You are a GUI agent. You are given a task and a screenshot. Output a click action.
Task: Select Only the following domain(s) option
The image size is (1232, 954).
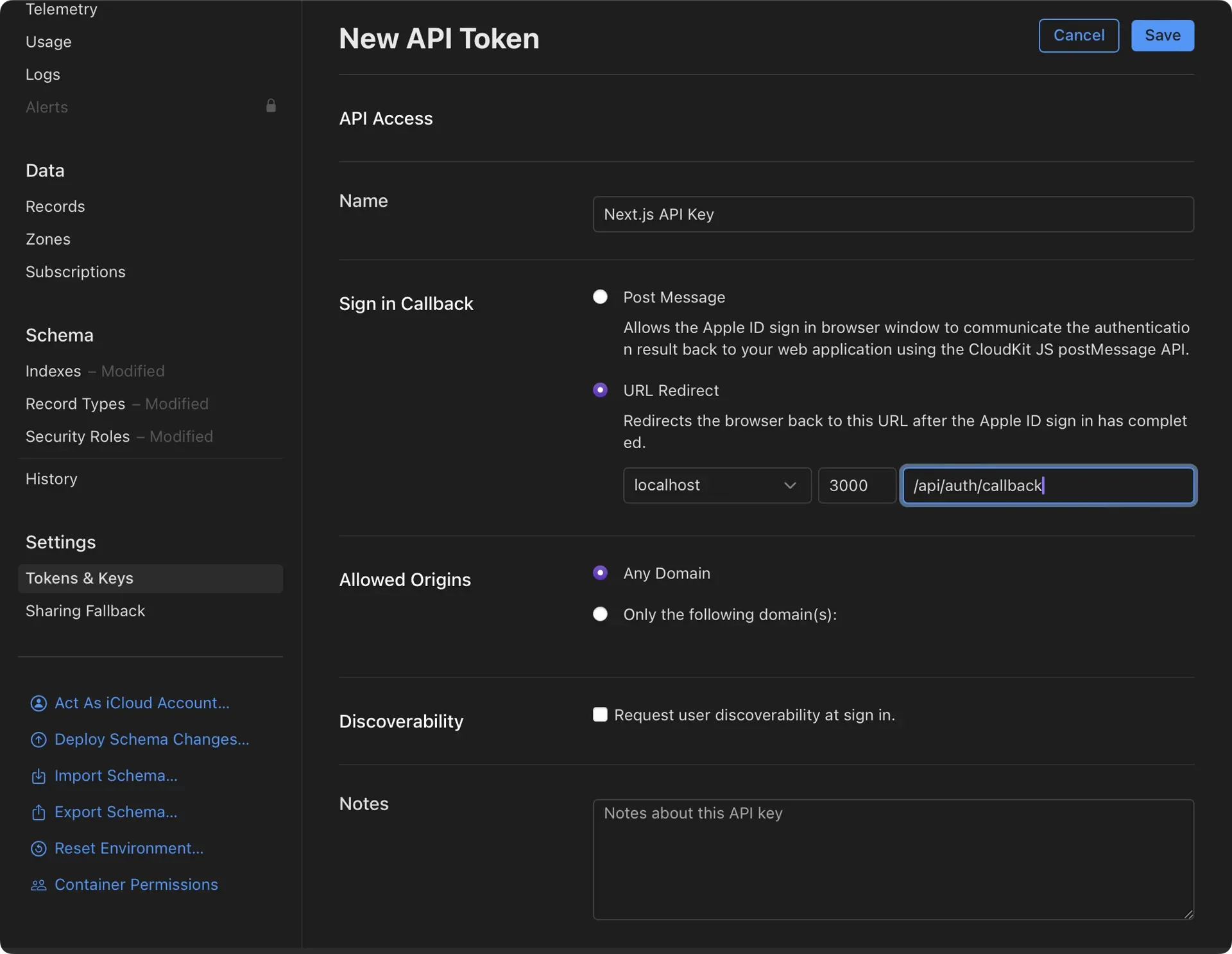pyautogui.click(x=600, y=614)
